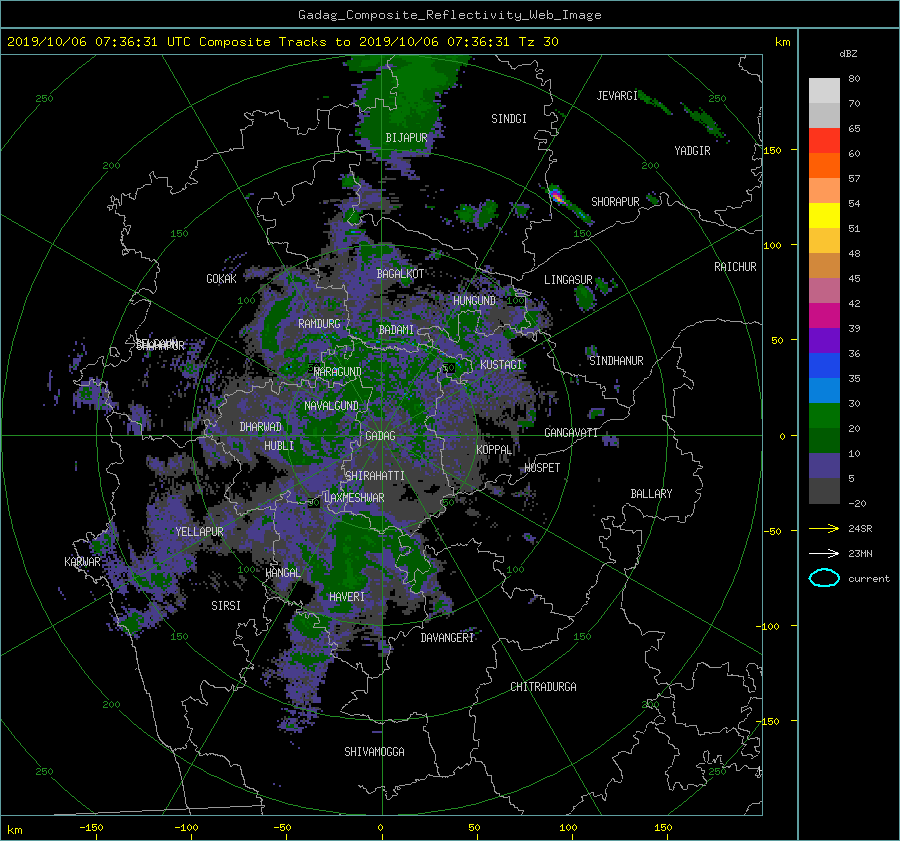Viewport: 900px width, 841px height.
Task: Click the GANGAVATI city label
Action: [x=571, y=433]
